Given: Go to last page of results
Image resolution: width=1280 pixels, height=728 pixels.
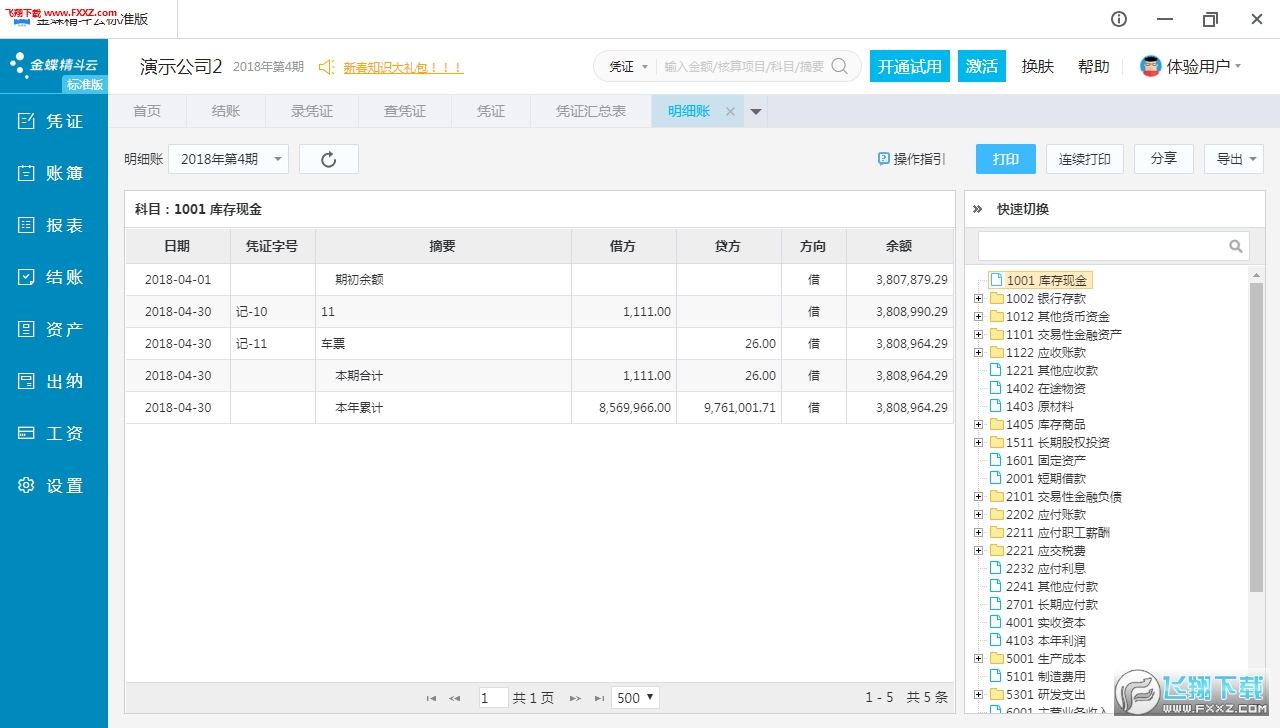Looking at the screenshot, I should point(599,698).
